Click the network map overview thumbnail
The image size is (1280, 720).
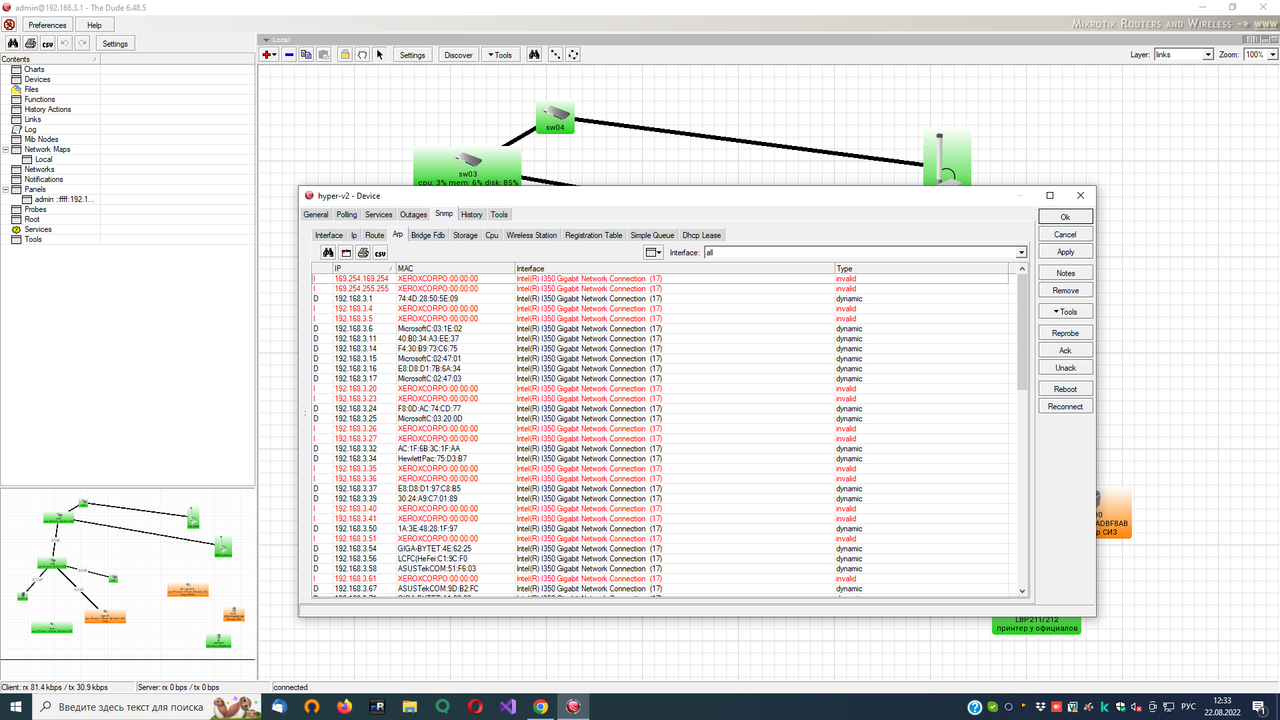(x=127, y=584)
